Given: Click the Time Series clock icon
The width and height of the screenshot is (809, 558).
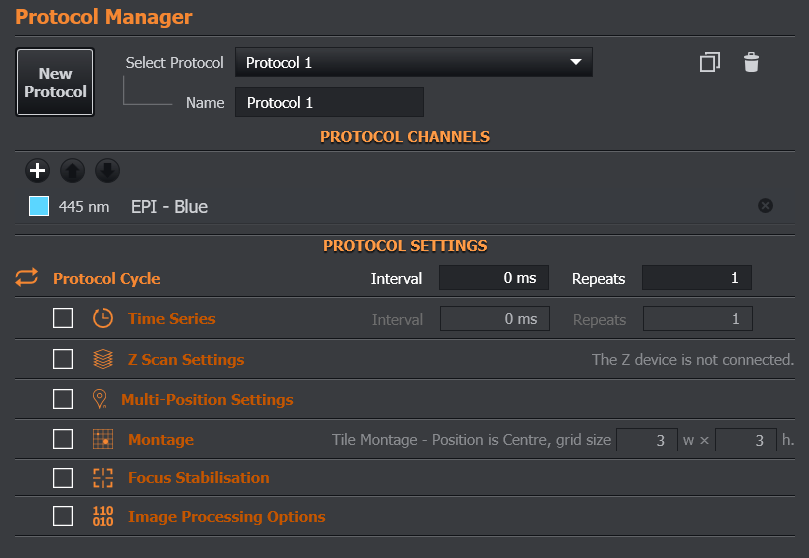Looking at the screenshot, I should (103, 319).
